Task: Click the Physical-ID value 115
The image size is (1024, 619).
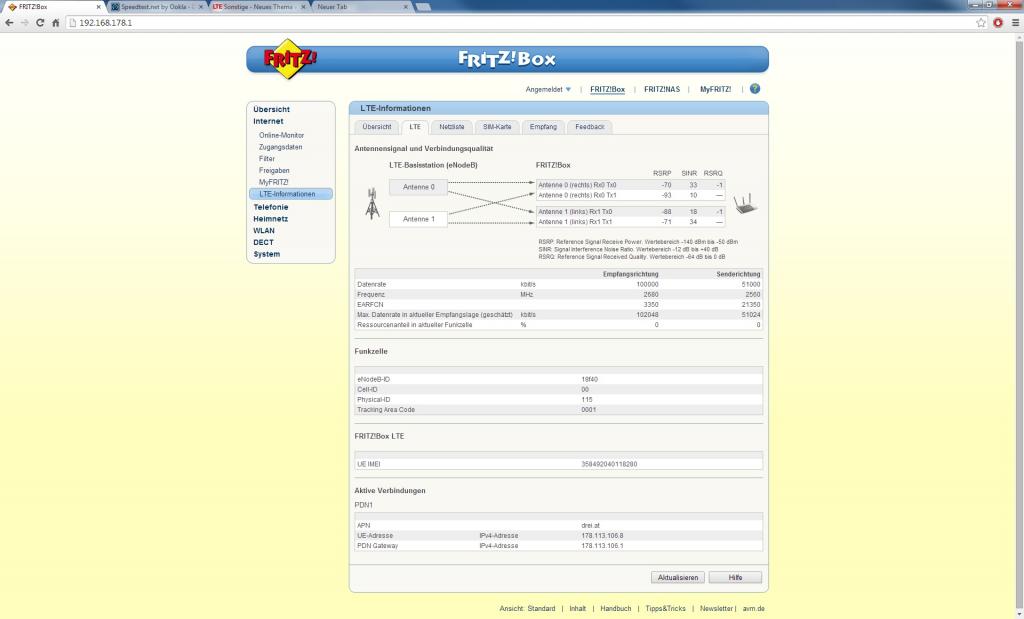Action: 586,400
